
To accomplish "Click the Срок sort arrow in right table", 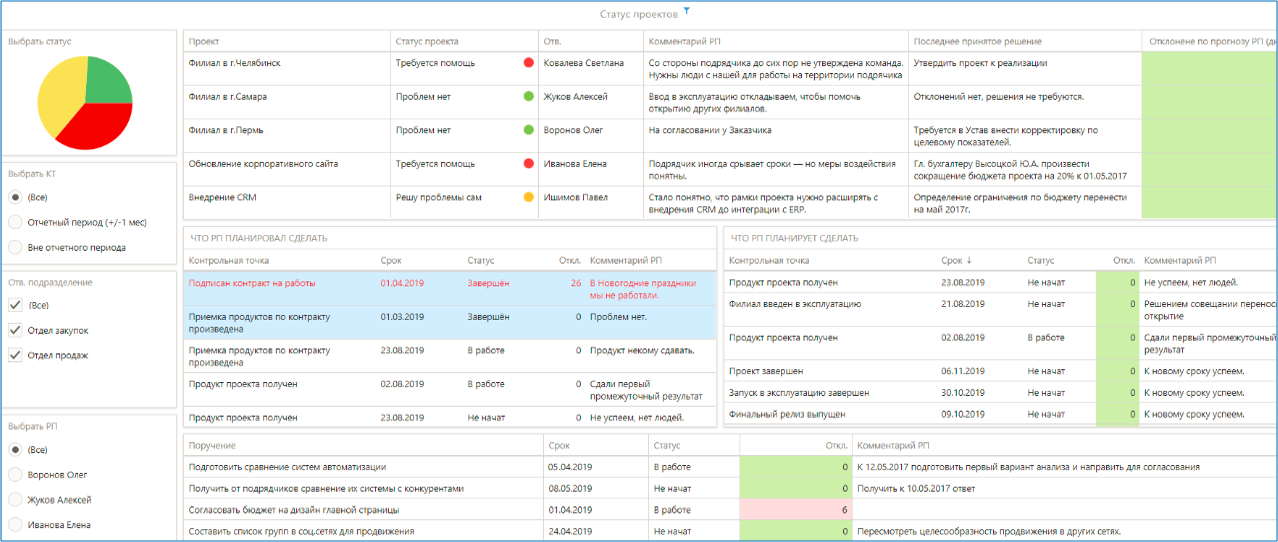I will point(969,260).
